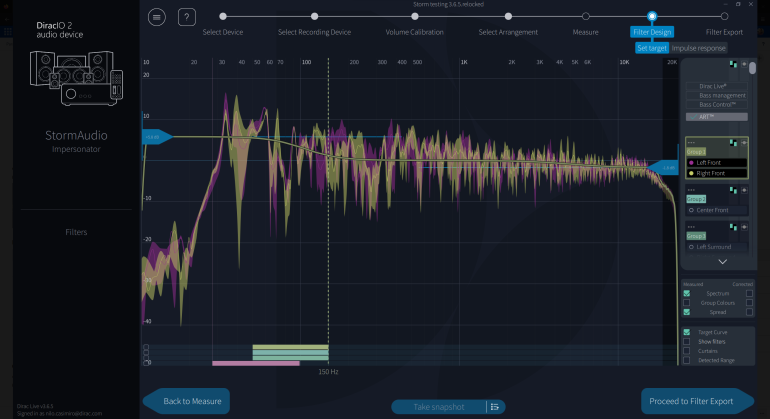
Task: Open the hamburger menu icon
Action: 157,17
